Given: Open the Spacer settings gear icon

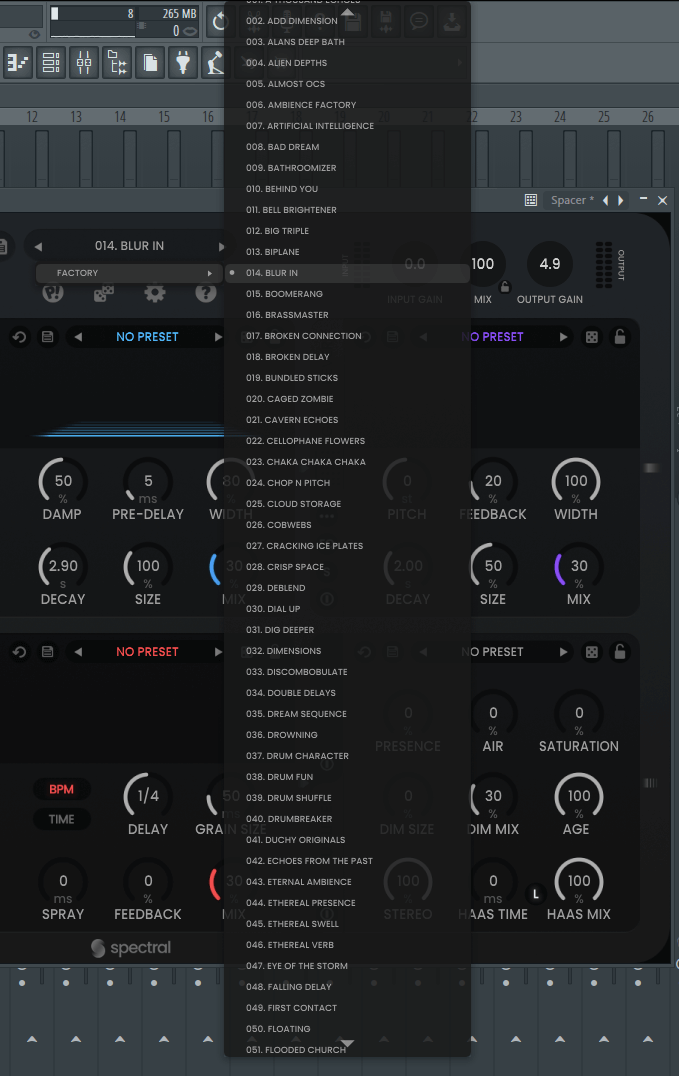Looking at the screenshot, I should click(x=155, y=294).
